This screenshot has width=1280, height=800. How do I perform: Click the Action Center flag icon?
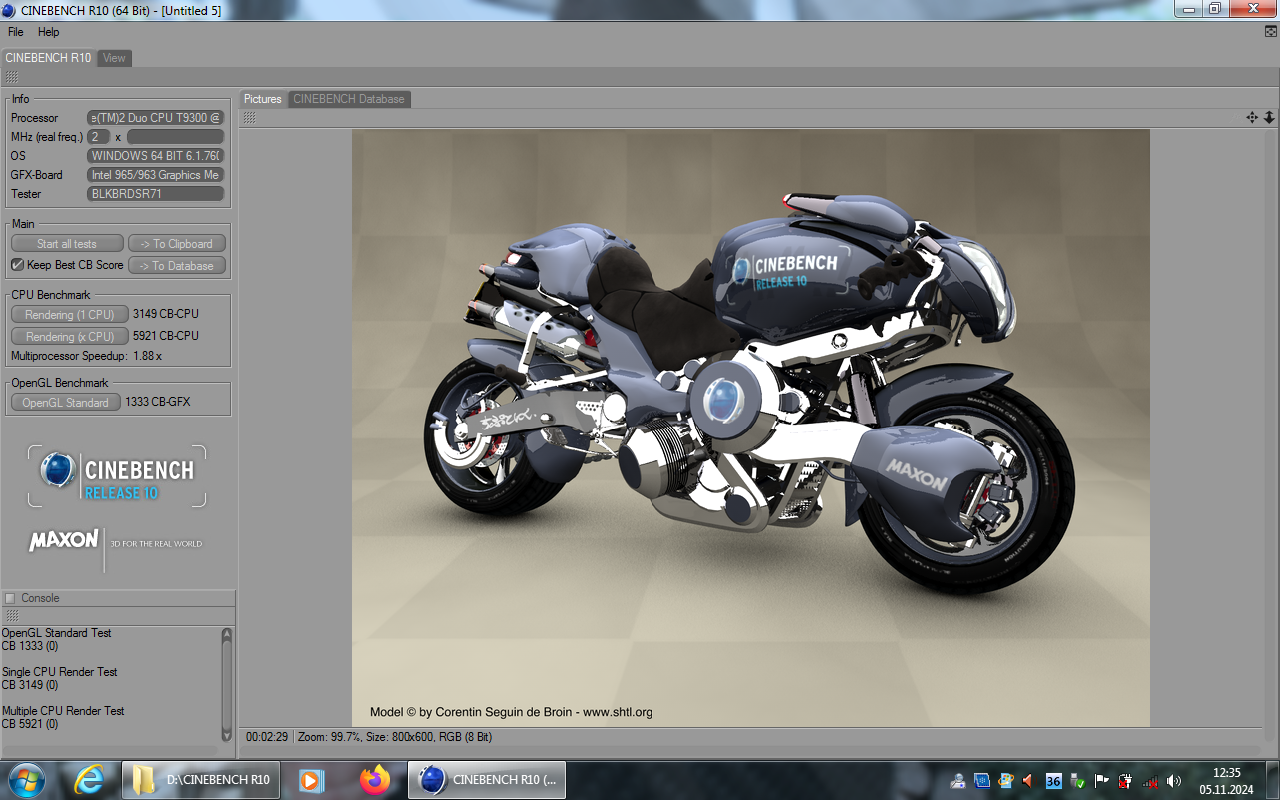coord(1101,781)
